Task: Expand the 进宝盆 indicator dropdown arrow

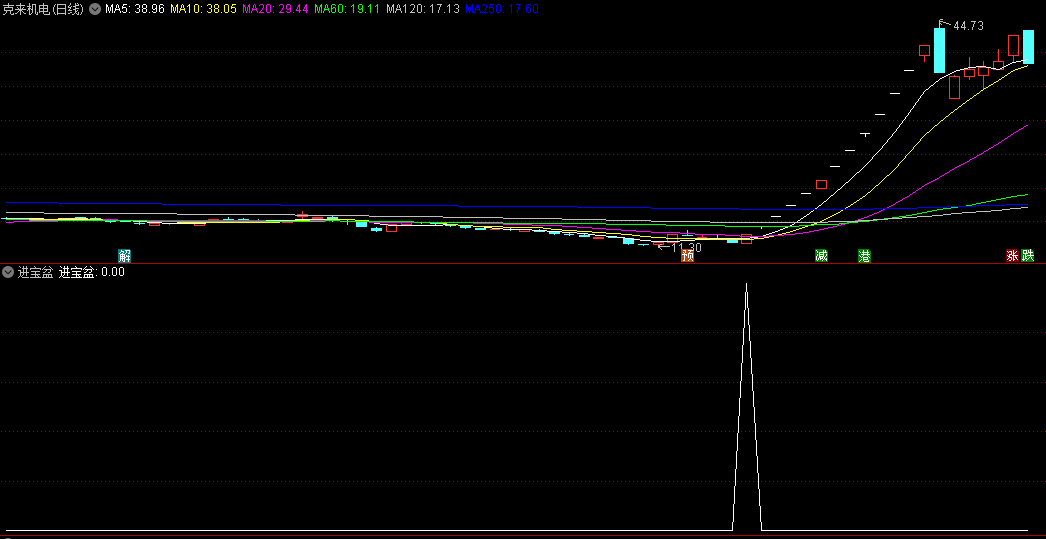Action: (8, 272)
